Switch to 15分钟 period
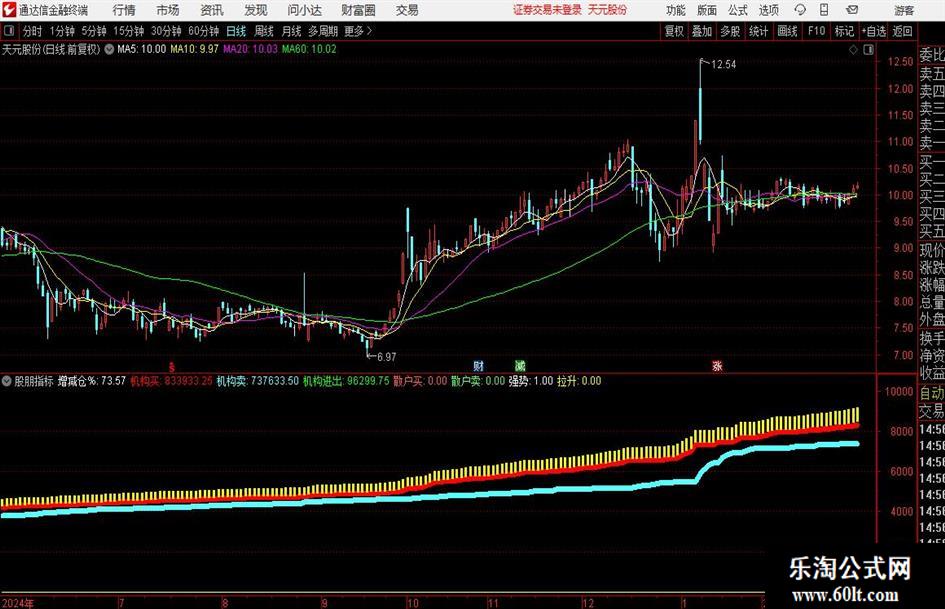The image size is (945, 609). tap(128, 31)
